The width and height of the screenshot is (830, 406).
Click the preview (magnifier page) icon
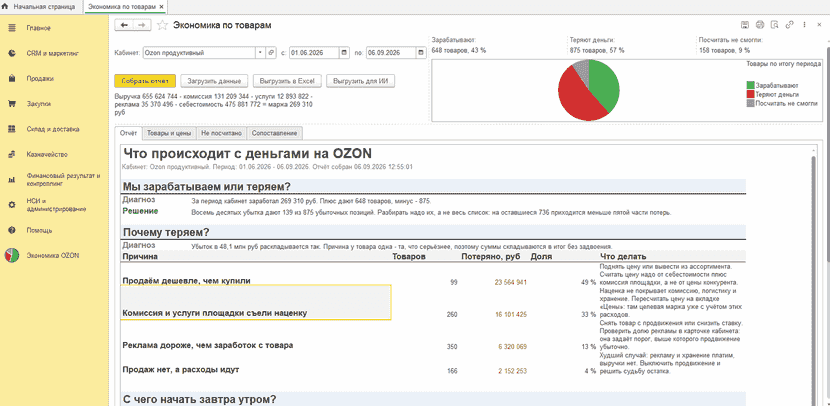click(x=775, y=25)
